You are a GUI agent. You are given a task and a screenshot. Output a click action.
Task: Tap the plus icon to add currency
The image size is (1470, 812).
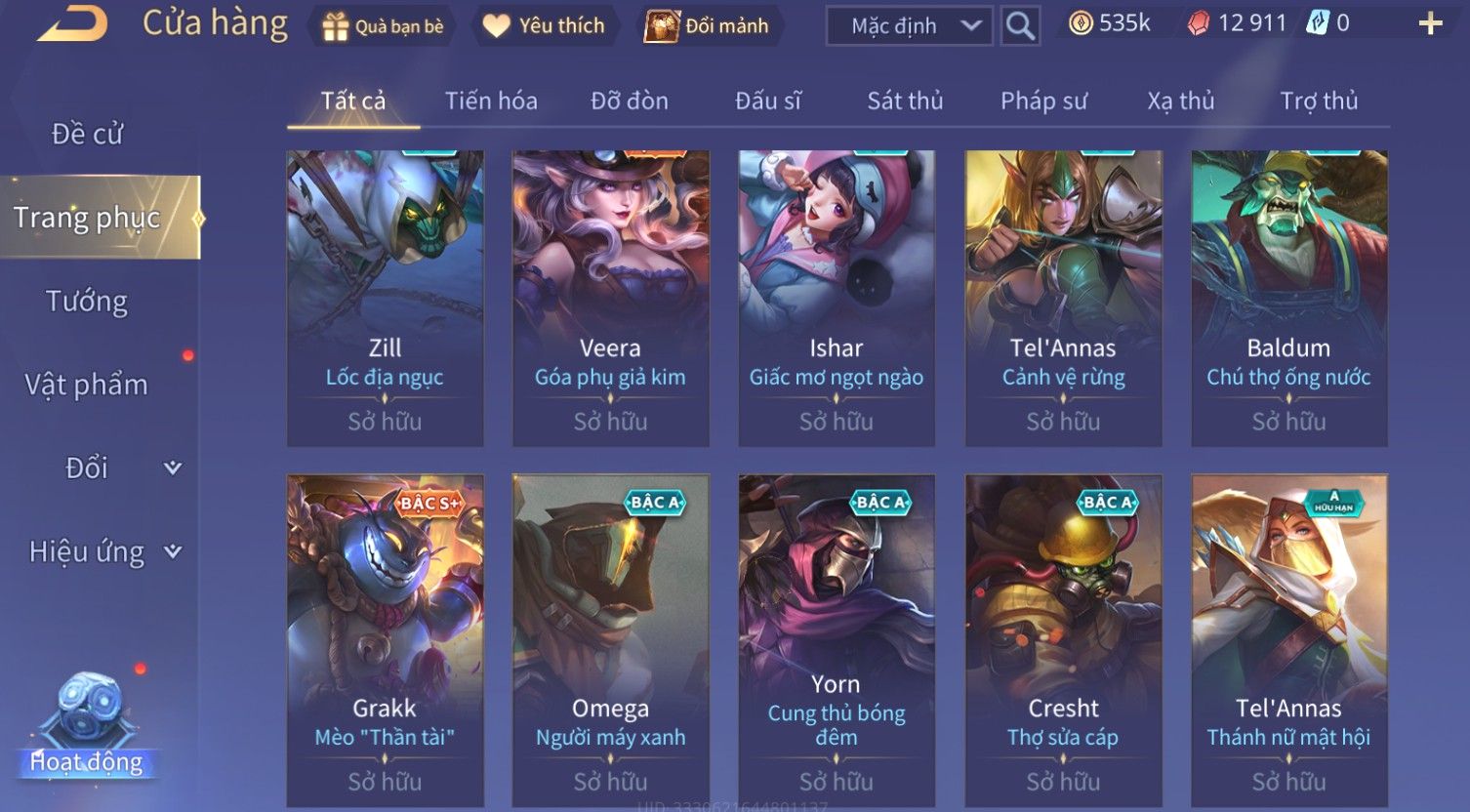(1430, 23)
